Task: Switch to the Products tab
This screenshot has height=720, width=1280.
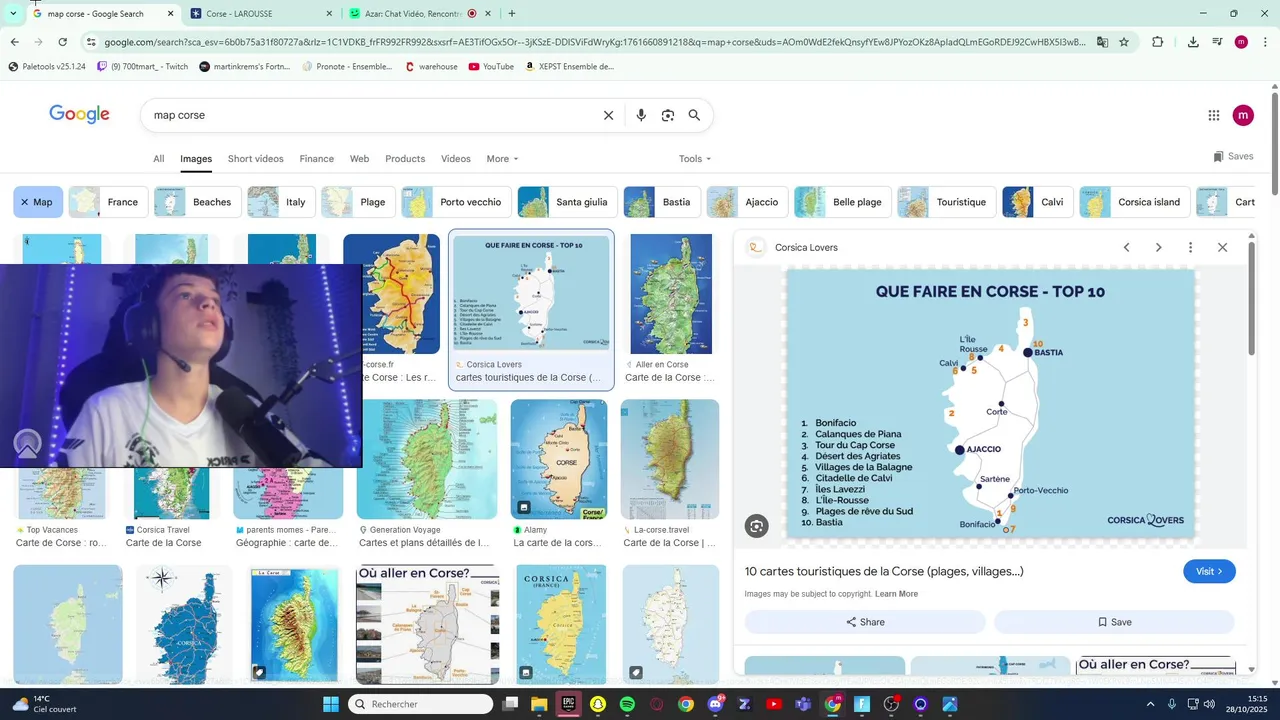Action: click(405, 159)
